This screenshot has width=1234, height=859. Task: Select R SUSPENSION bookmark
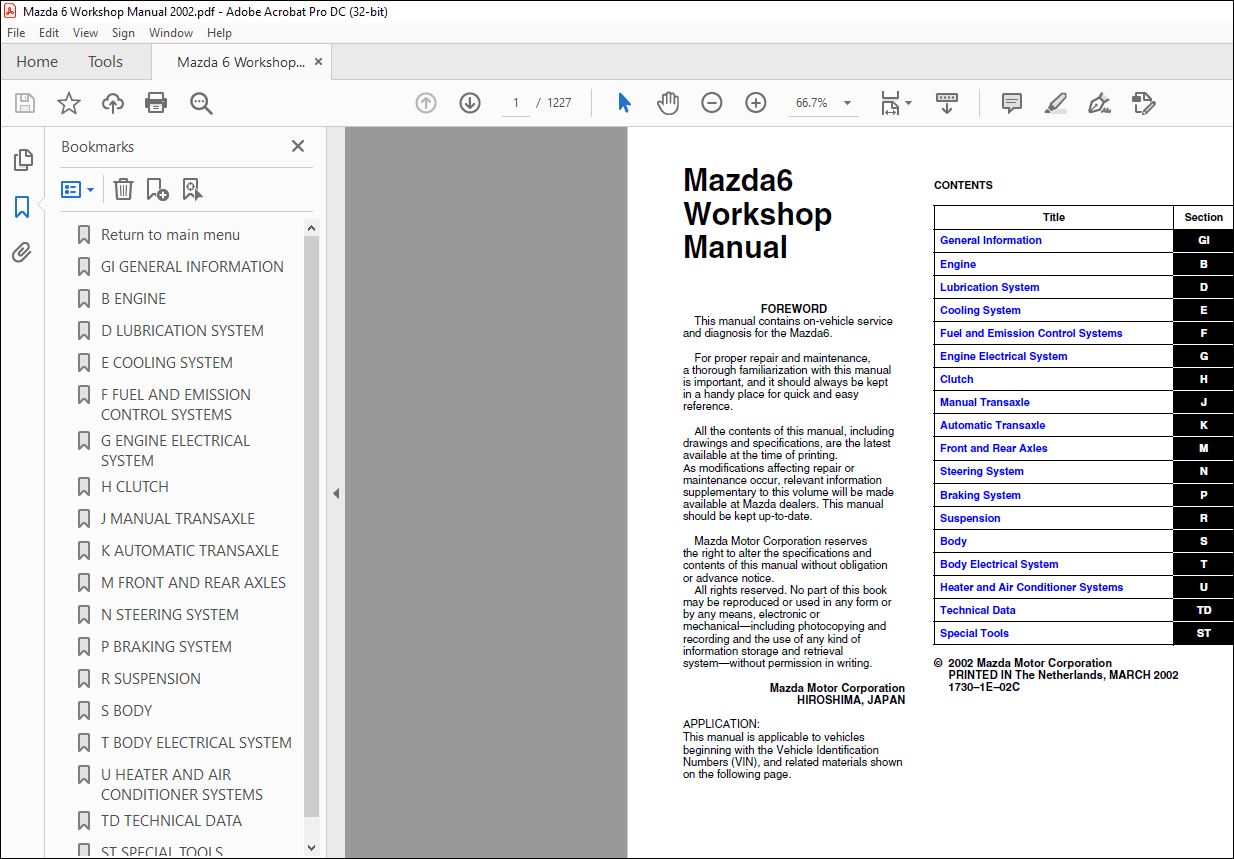(x=150, y=679)
